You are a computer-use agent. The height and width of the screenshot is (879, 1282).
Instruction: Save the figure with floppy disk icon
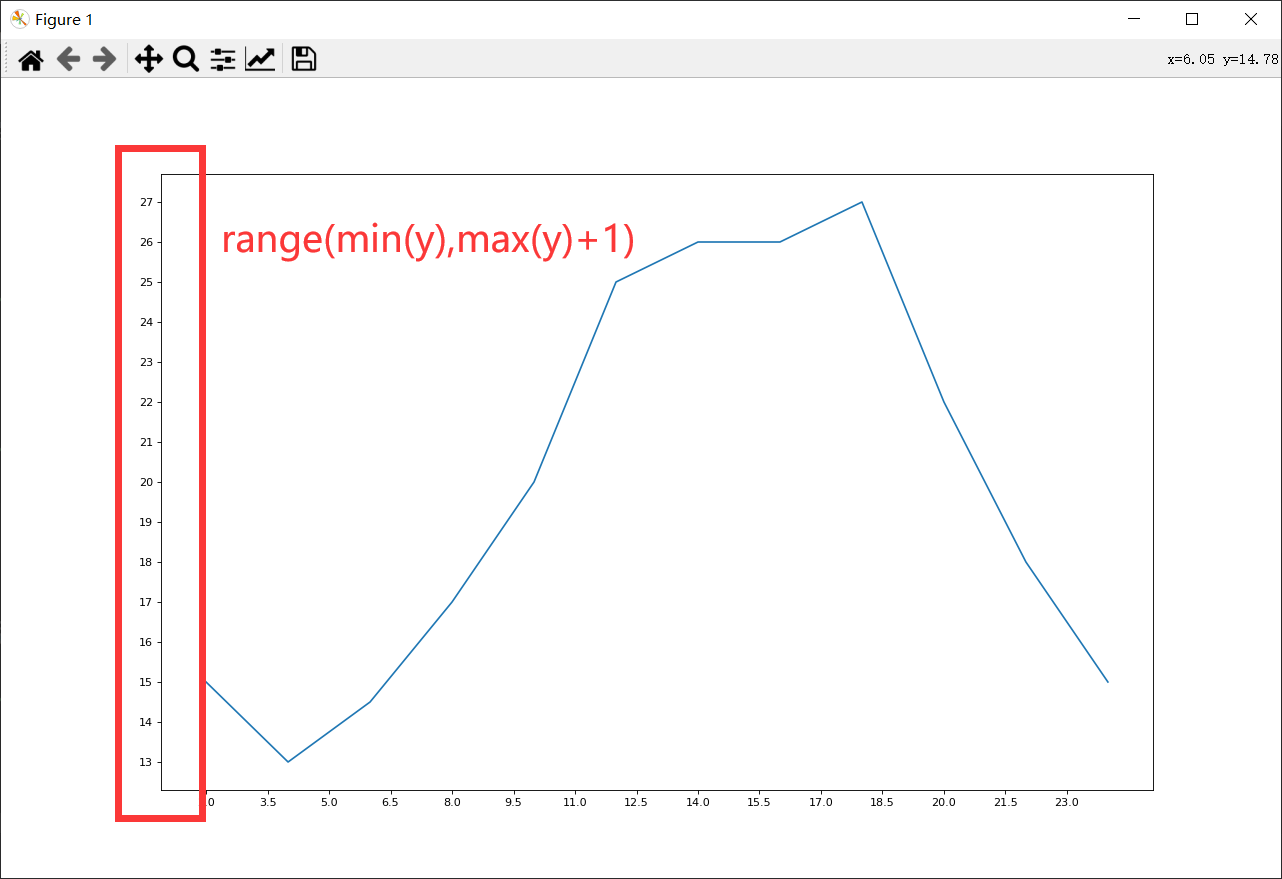coord(302,59)
